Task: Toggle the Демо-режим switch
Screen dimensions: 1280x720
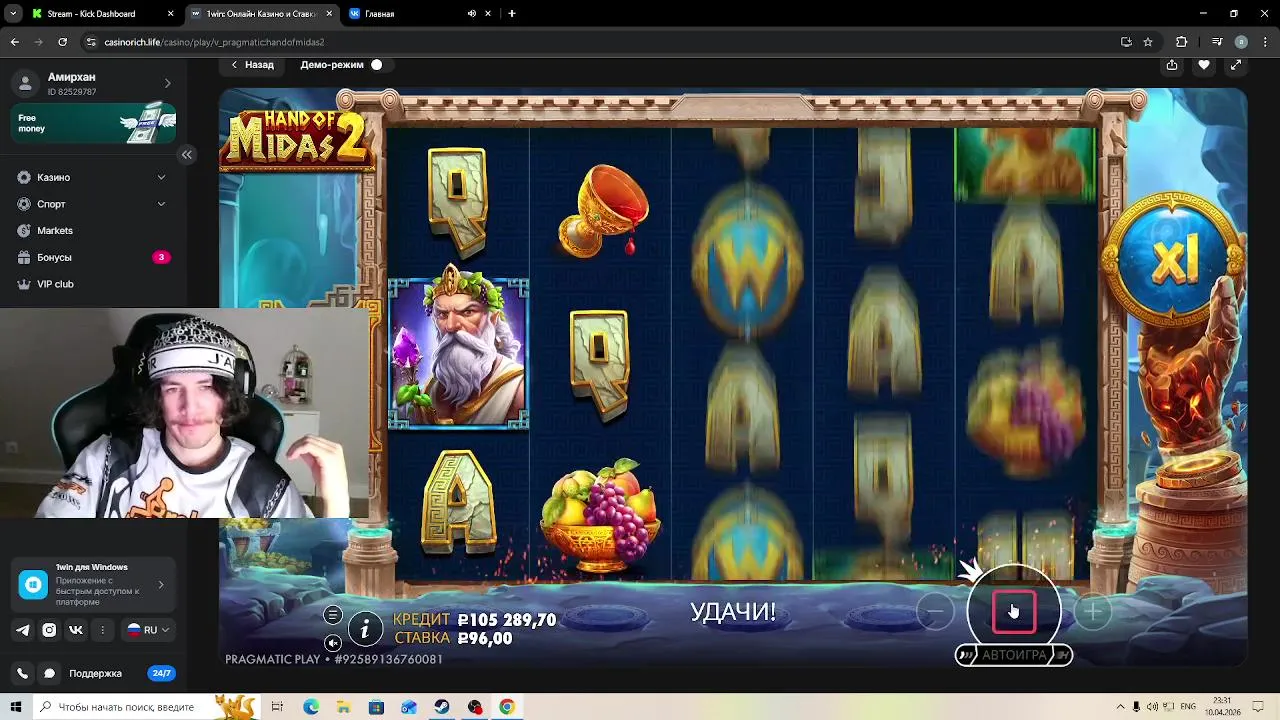Action: coord(377,65)
